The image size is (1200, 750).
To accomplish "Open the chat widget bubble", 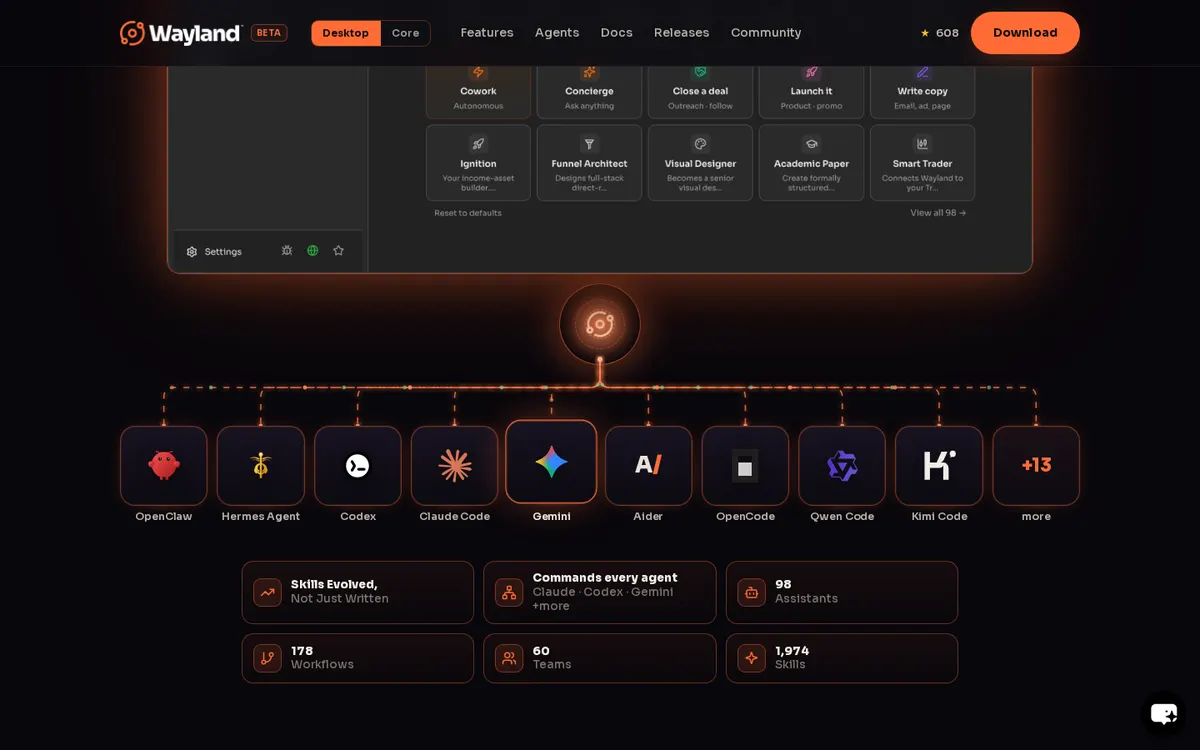I will 1164,714.
